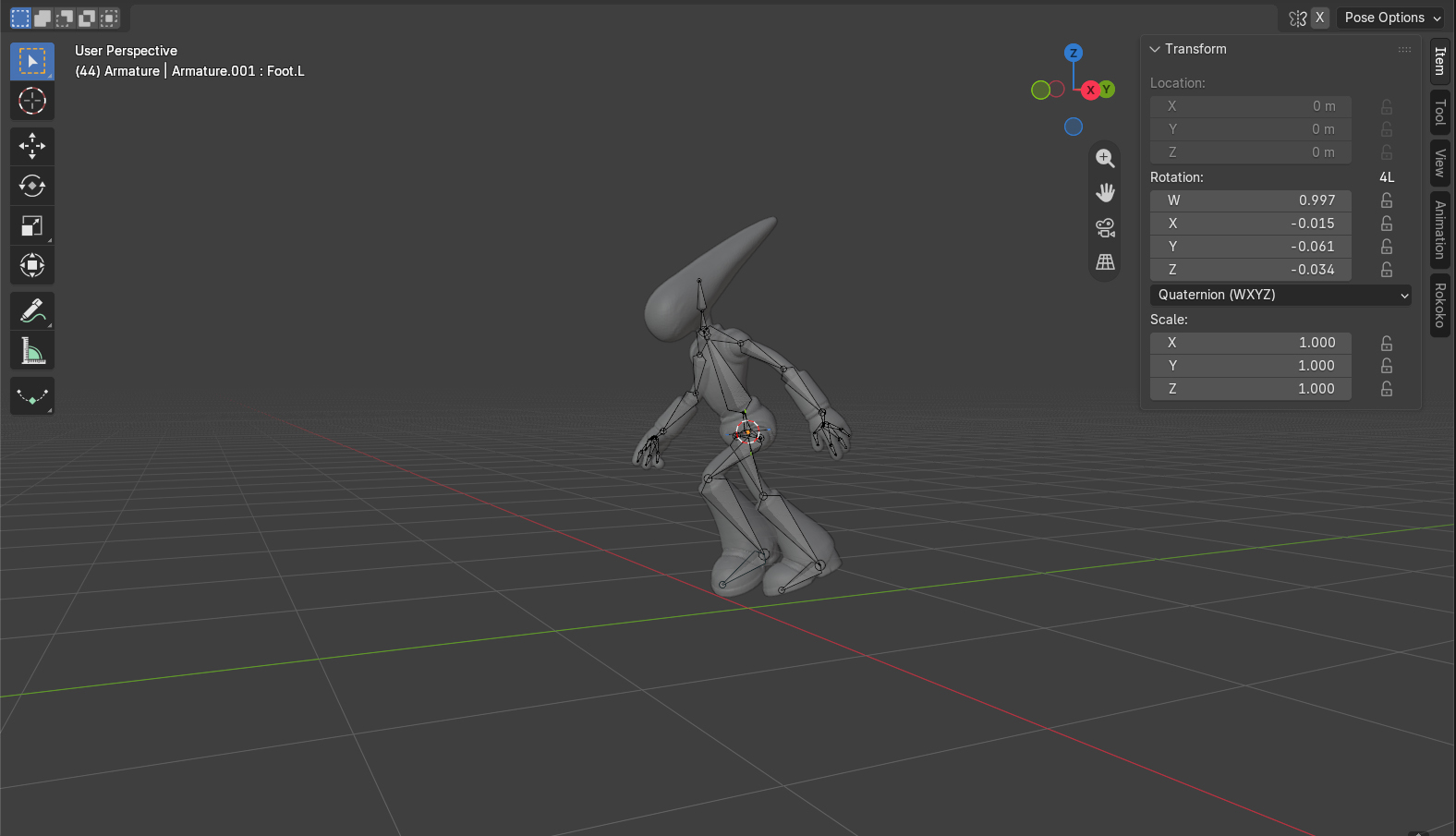The image size is (1456, 836).
Task: Choose the Annotate pencil tool
Action: [x=32, y=311]
